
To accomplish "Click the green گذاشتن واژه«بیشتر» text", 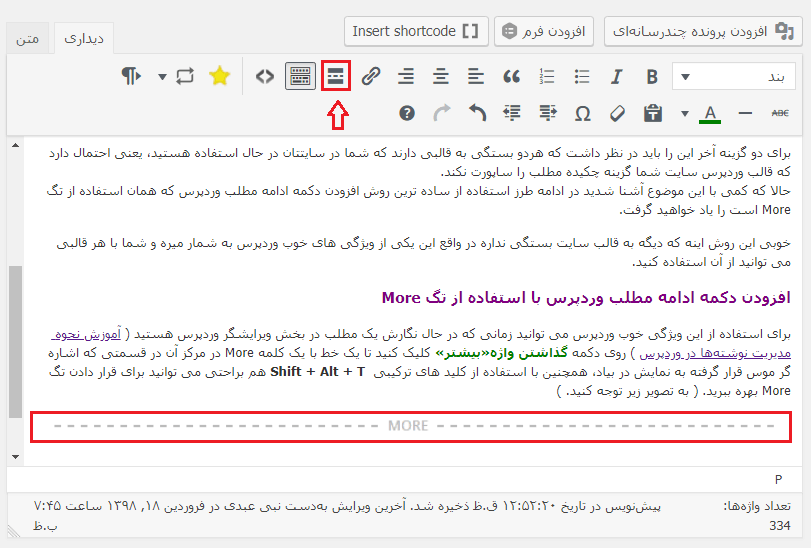I will (501, 354).
